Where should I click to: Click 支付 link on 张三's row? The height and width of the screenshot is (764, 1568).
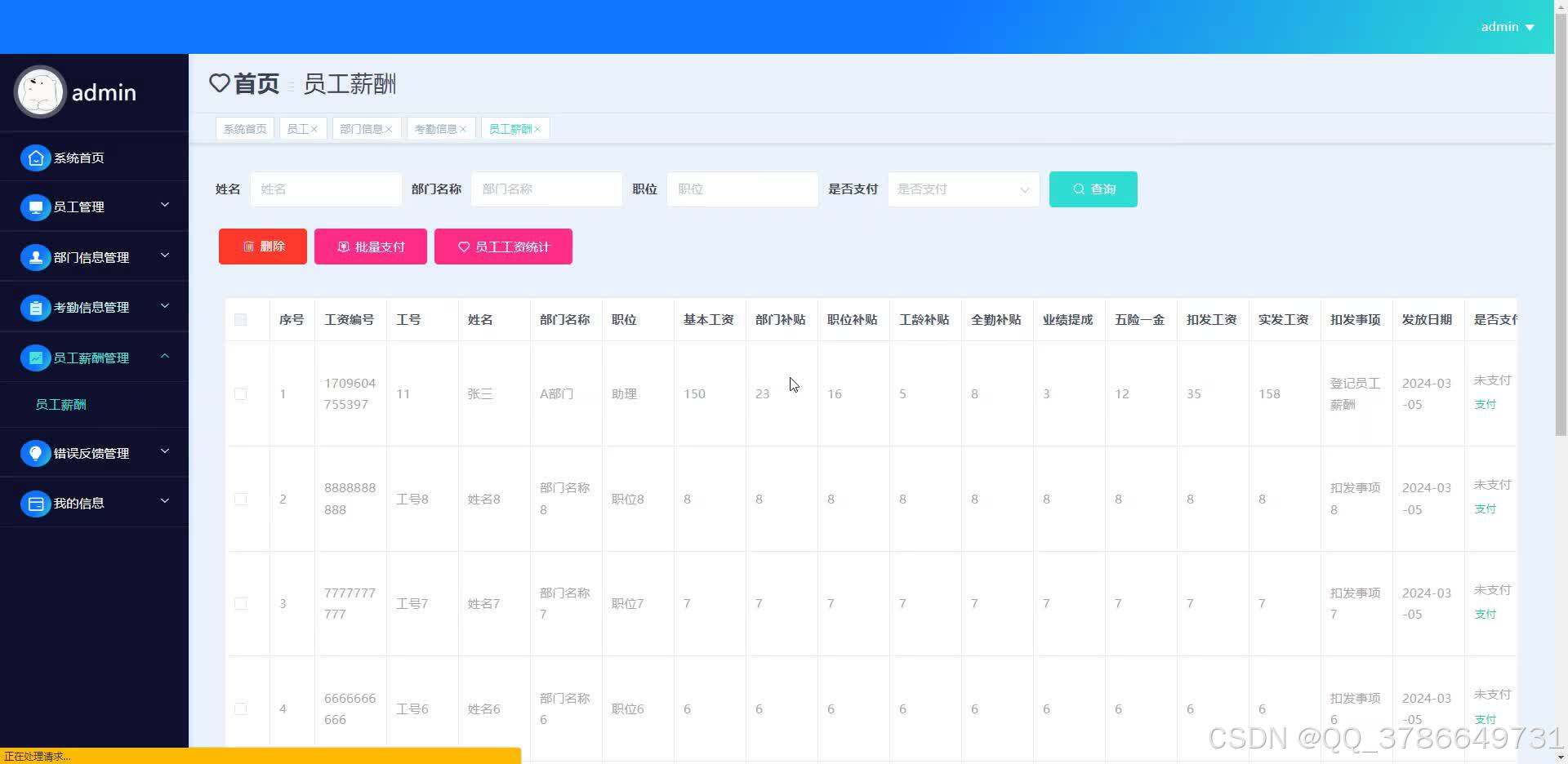(1485, 403)
